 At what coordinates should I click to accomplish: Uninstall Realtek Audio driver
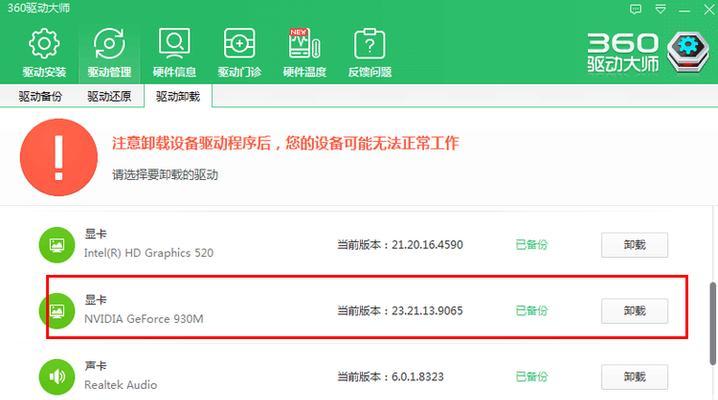click(635, 377)
